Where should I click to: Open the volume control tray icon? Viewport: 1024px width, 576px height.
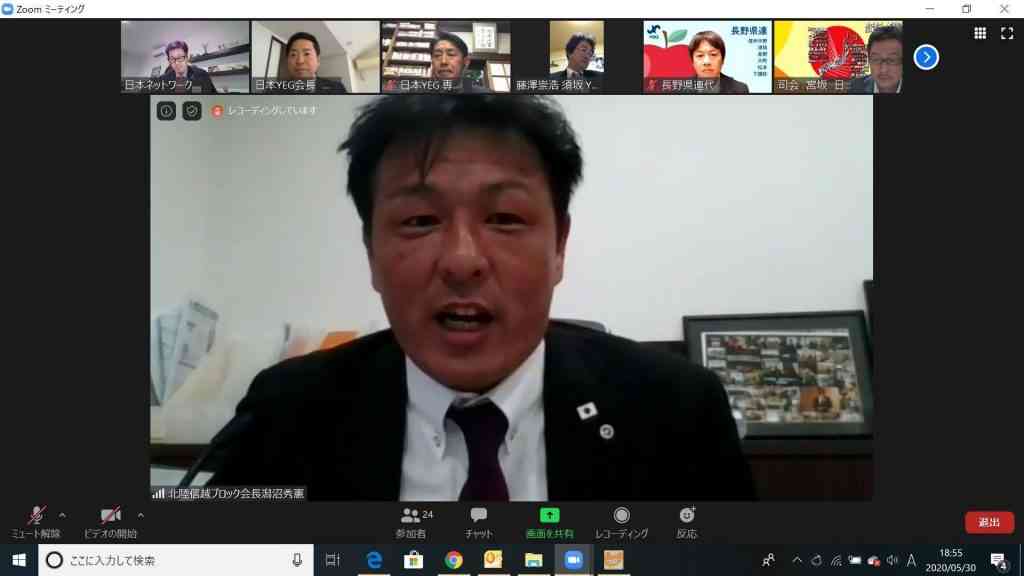point(892,560)
